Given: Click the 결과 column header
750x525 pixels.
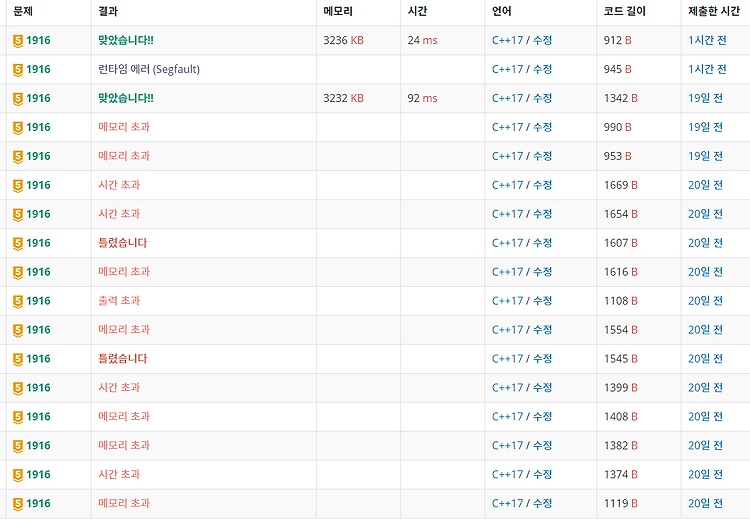Looking at the screenshot, I should [x=108, y=11].
